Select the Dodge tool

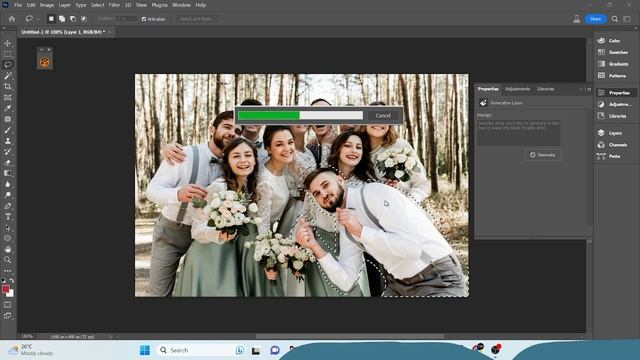8,195
